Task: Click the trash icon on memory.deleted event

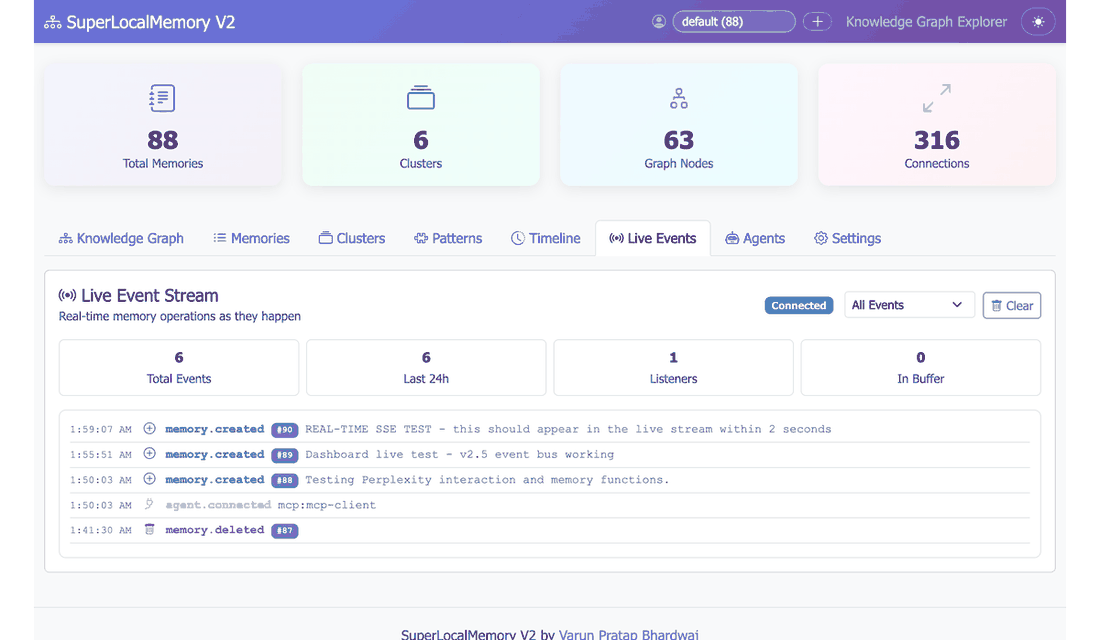Action: [149, 530]
